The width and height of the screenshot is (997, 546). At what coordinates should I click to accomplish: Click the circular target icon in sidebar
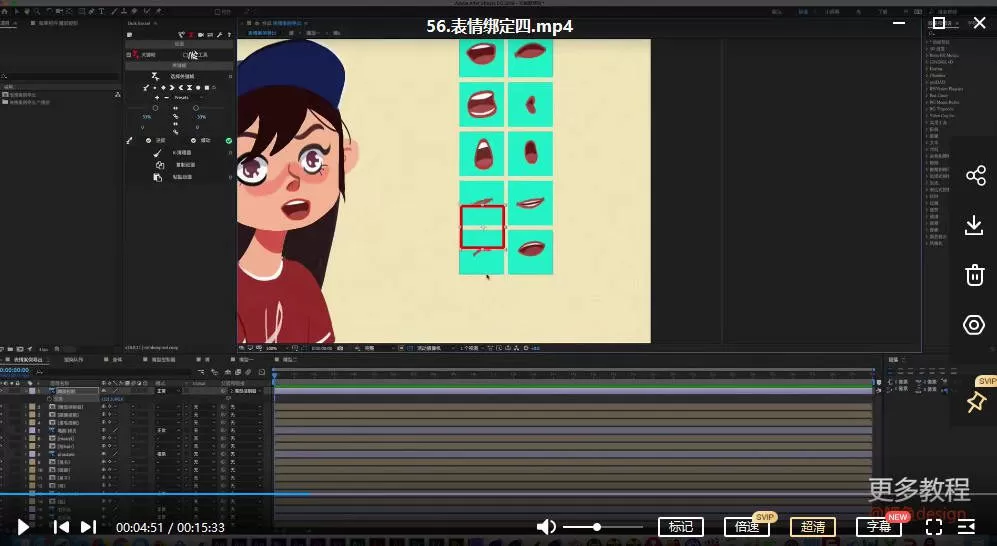coord(975,325)
